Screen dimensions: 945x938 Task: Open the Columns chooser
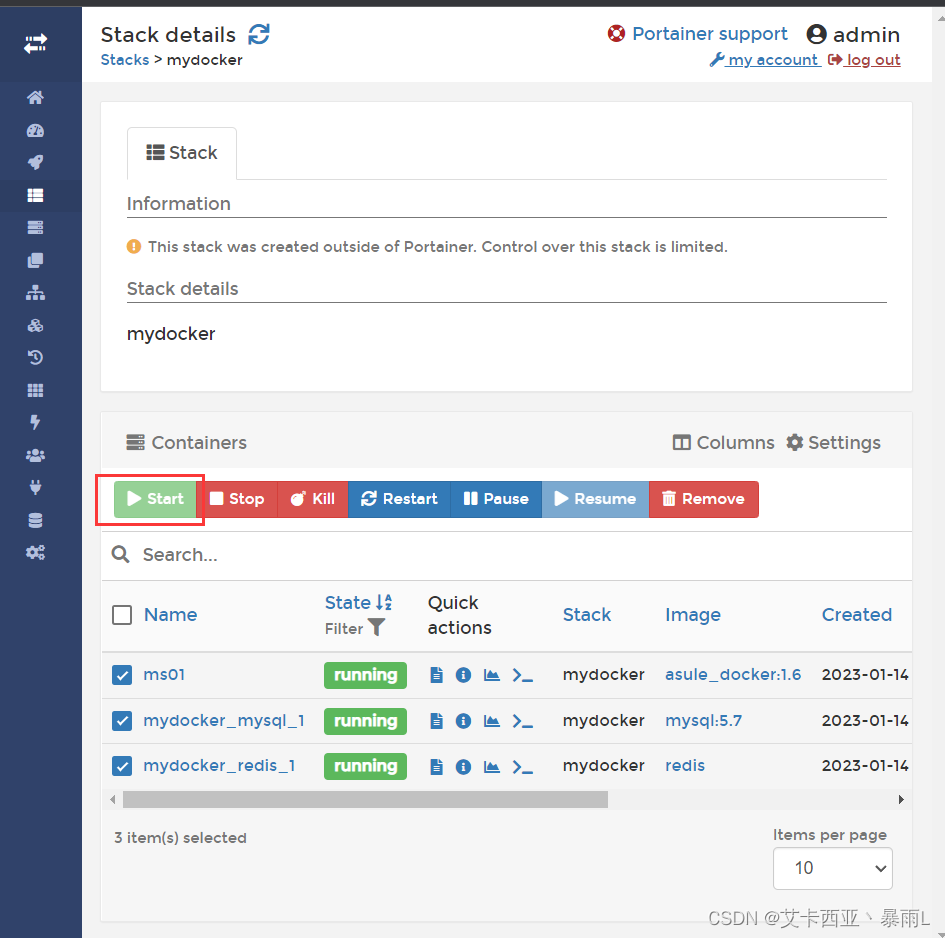723,442
